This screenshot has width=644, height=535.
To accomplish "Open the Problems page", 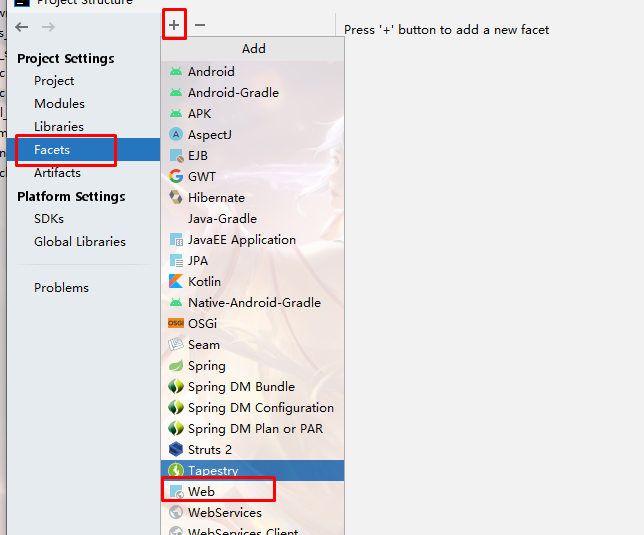I will coord(61,287).
